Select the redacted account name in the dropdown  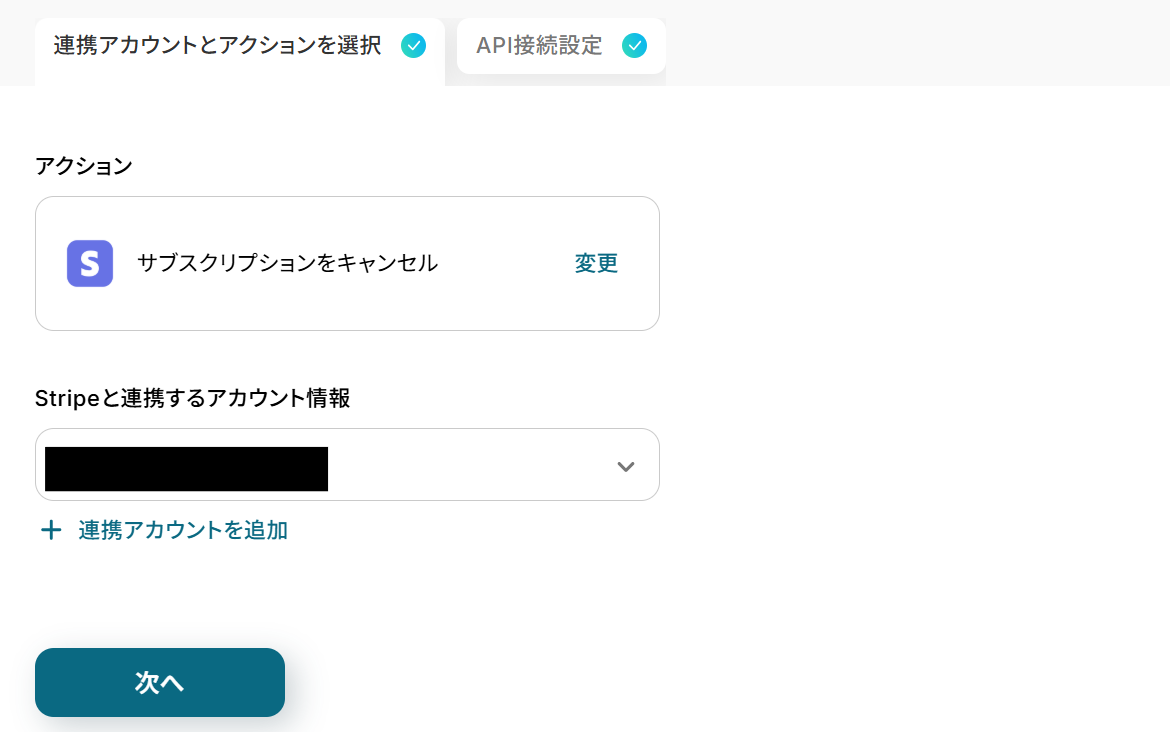point(187,468)
